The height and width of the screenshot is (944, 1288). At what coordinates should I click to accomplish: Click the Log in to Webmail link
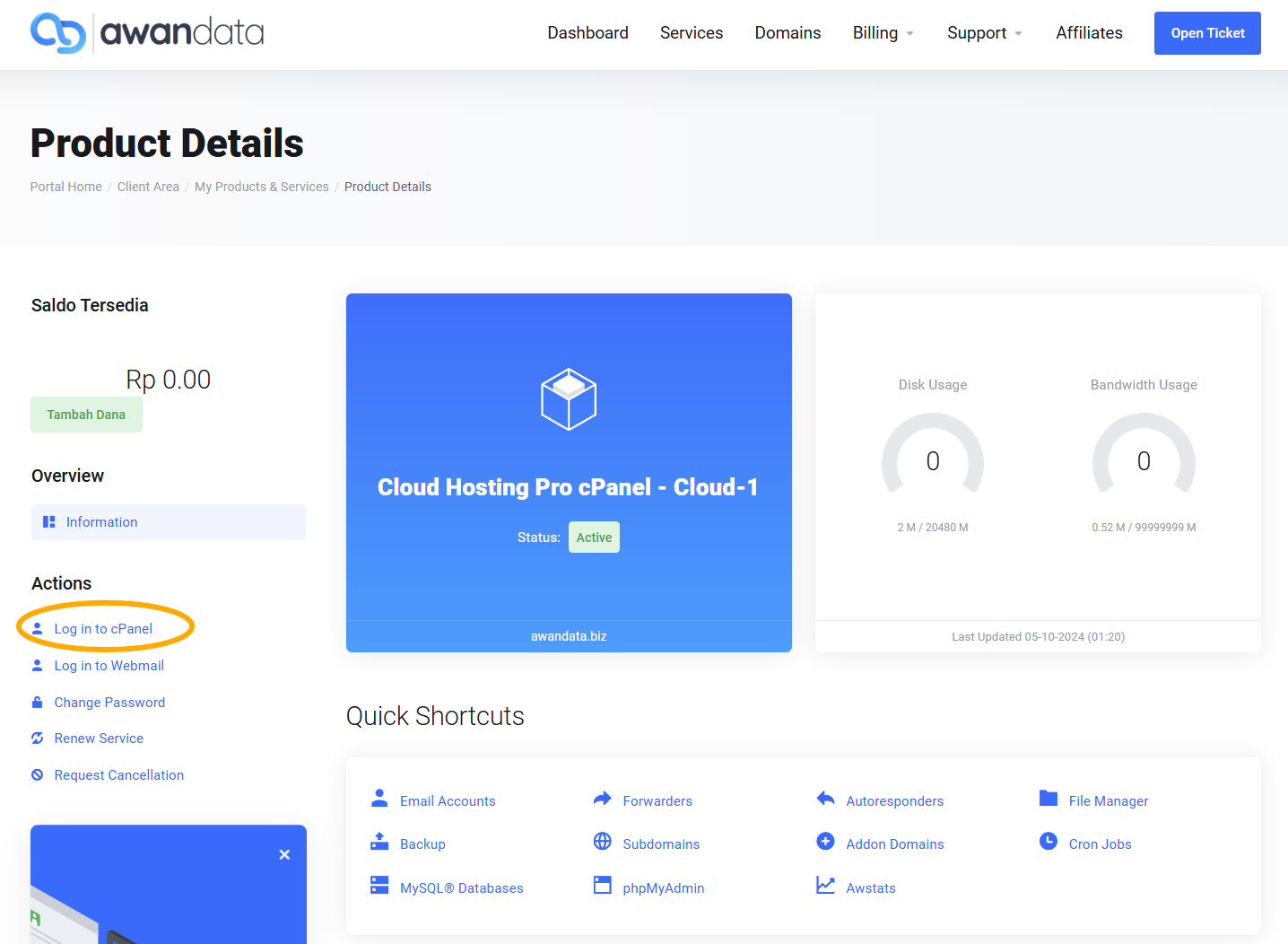pyautogui.click(x=109, y=666)
